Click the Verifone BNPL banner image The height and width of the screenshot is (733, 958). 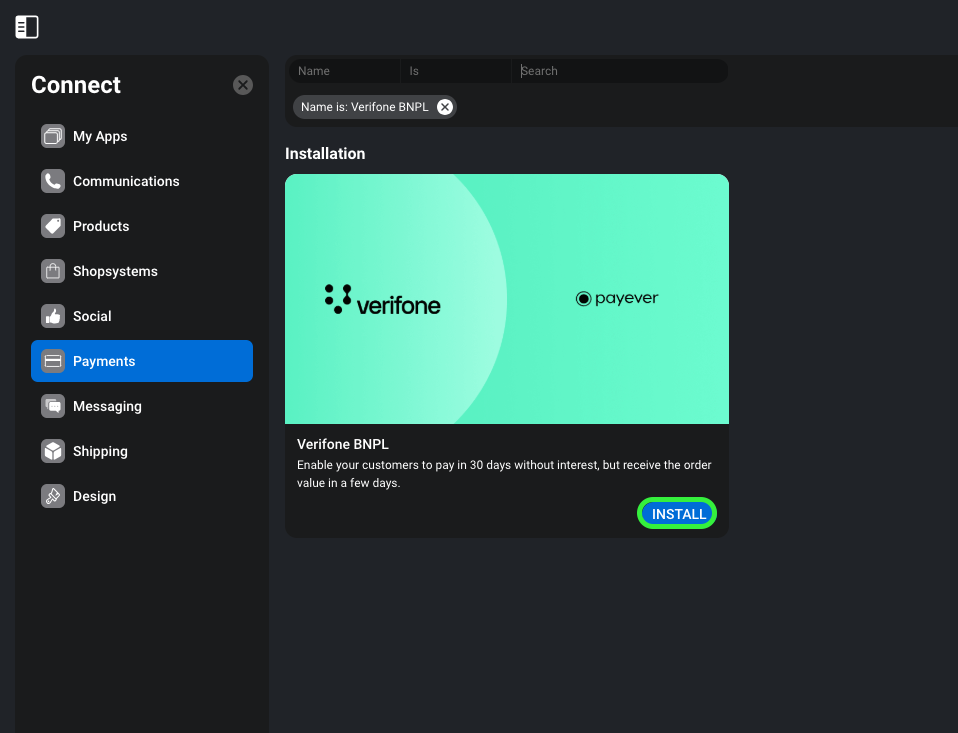click(506, 299)
